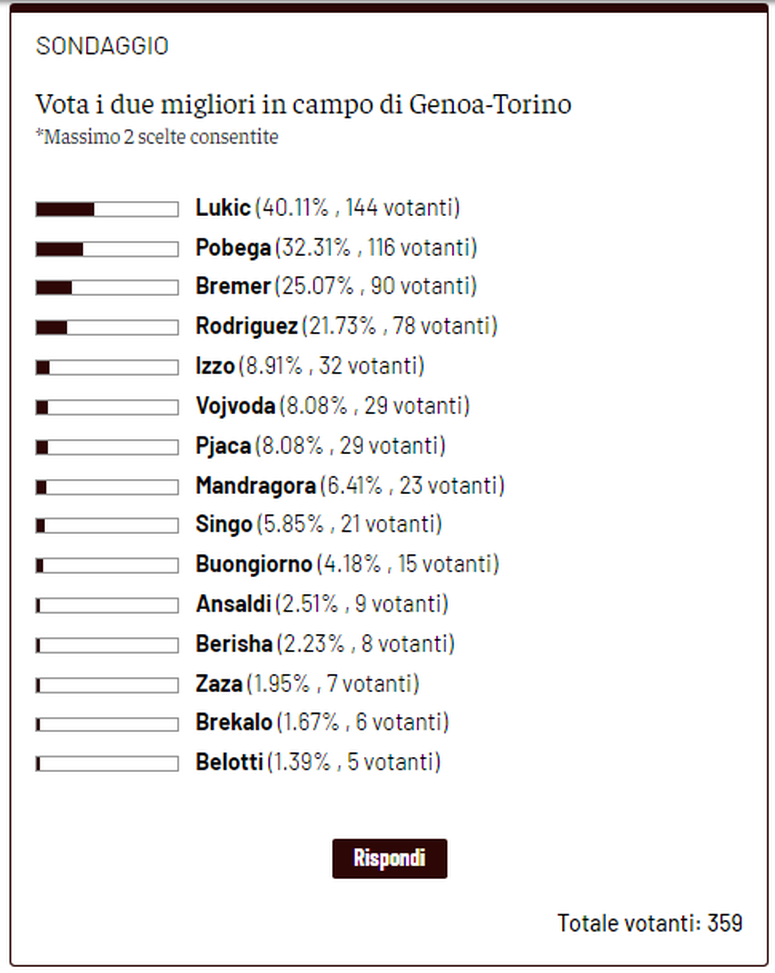Click Lukic's vote progress bar

point(105,208)
